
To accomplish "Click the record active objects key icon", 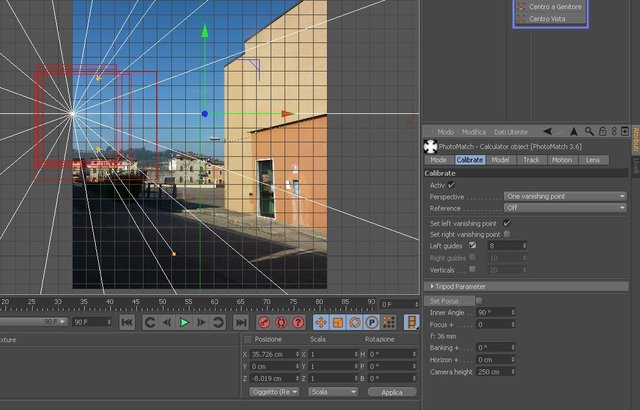I will [x=264, y=322].
